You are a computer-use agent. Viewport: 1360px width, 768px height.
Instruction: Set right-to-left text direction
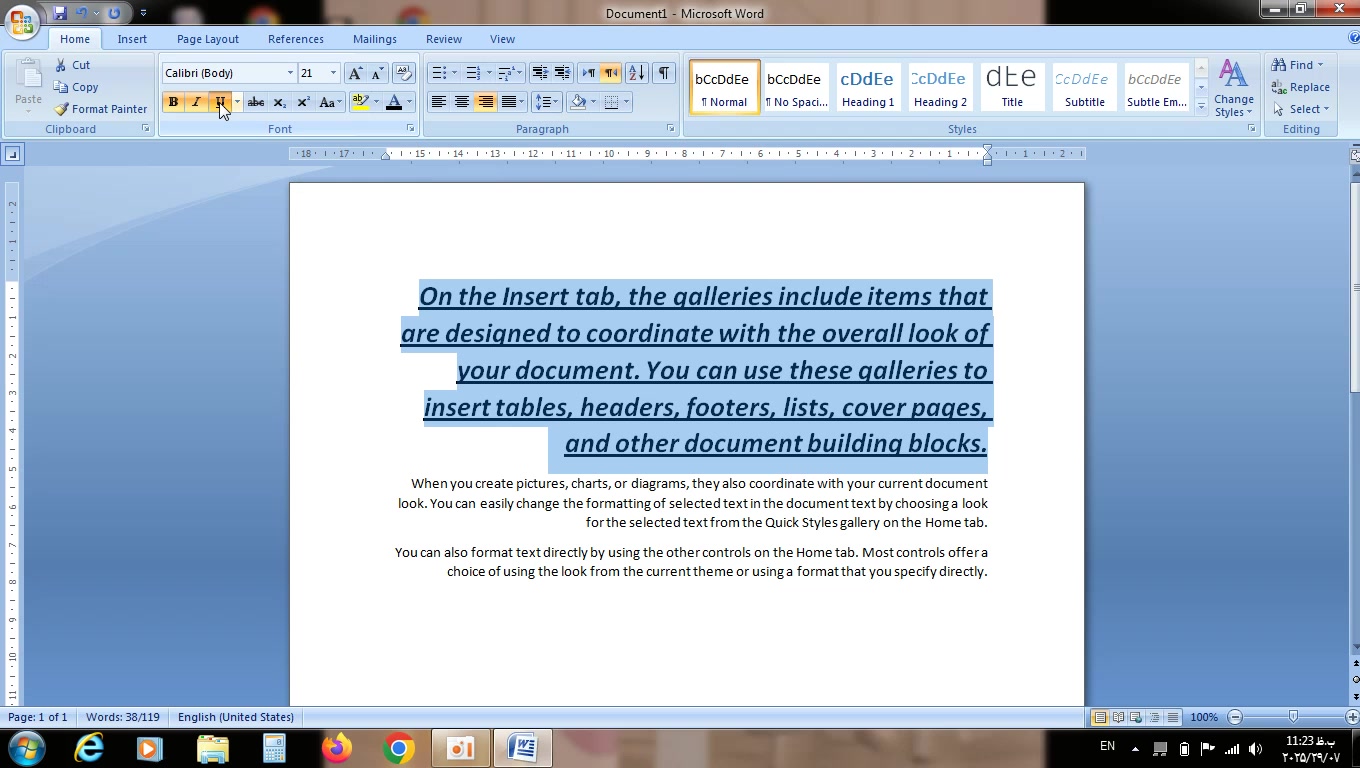click(610, 73)
